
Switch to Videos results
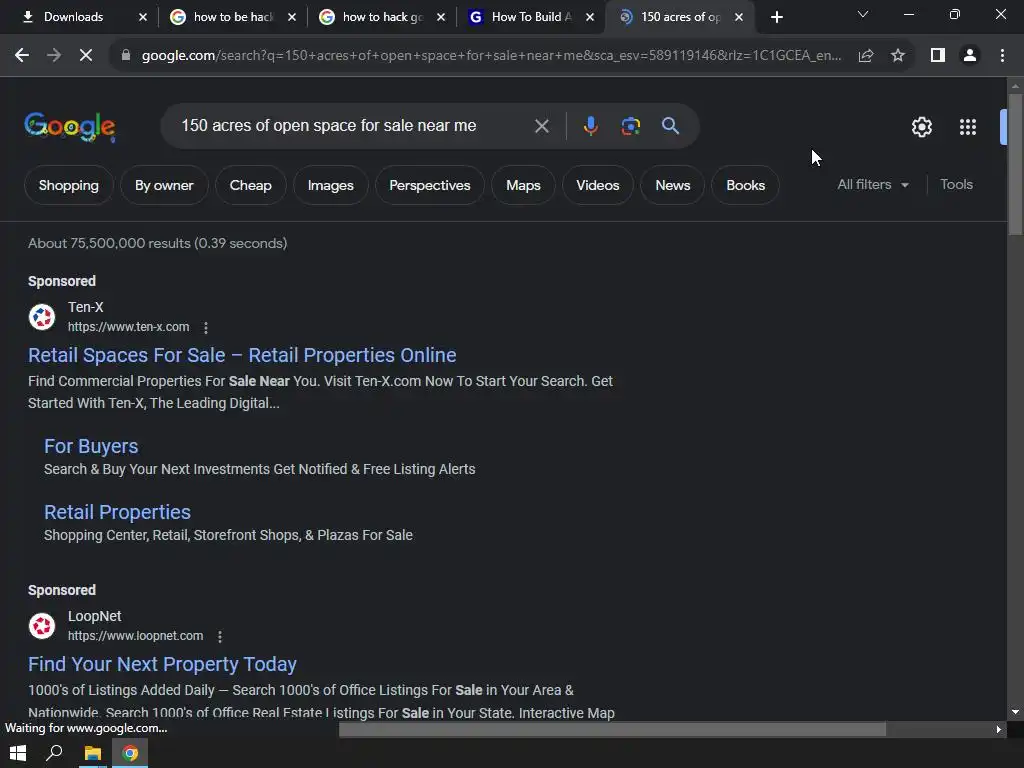(598, 185)
